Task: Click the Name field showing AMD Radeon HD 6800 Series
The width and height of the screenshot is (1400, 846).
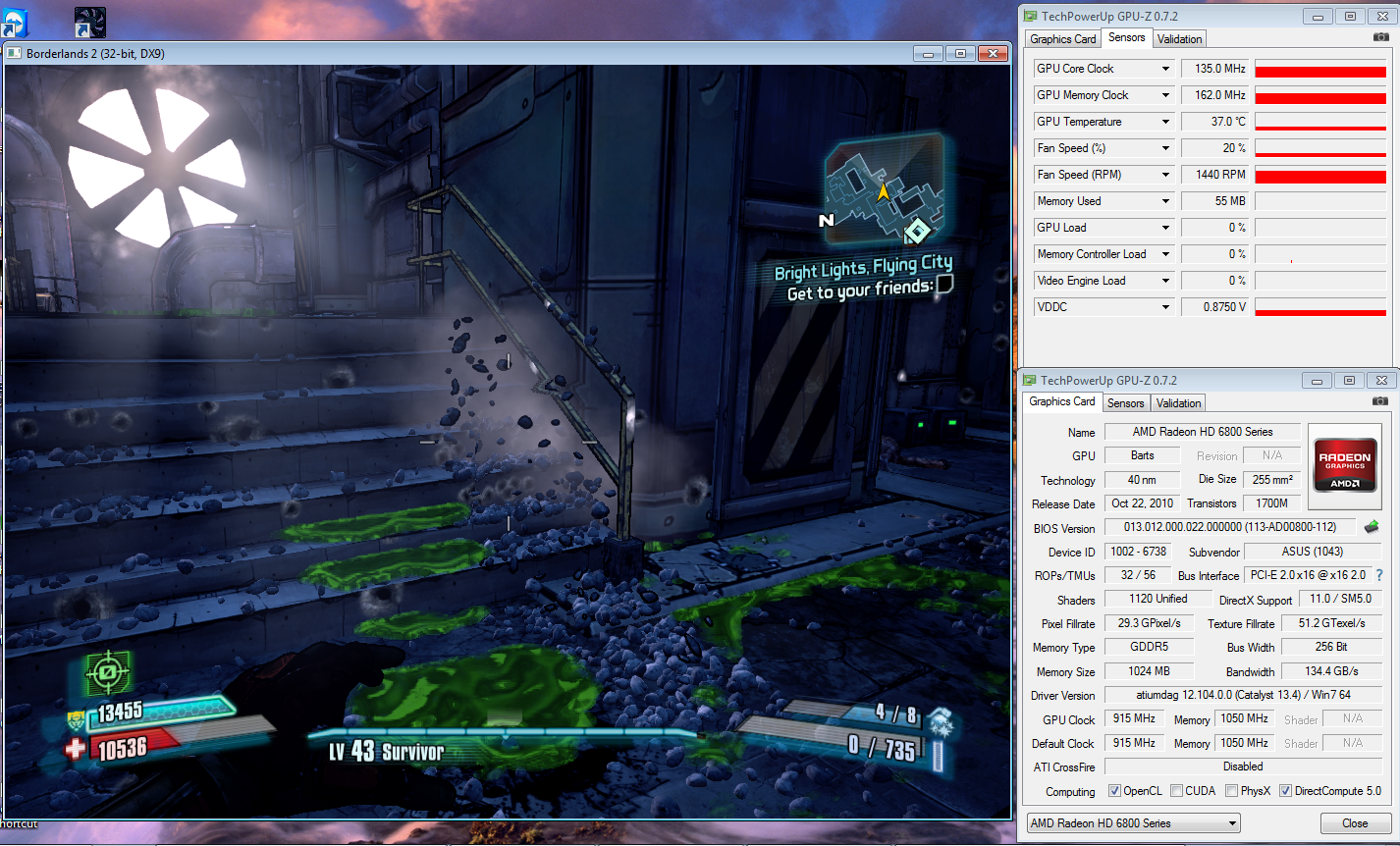Action: click(1203, 432)
